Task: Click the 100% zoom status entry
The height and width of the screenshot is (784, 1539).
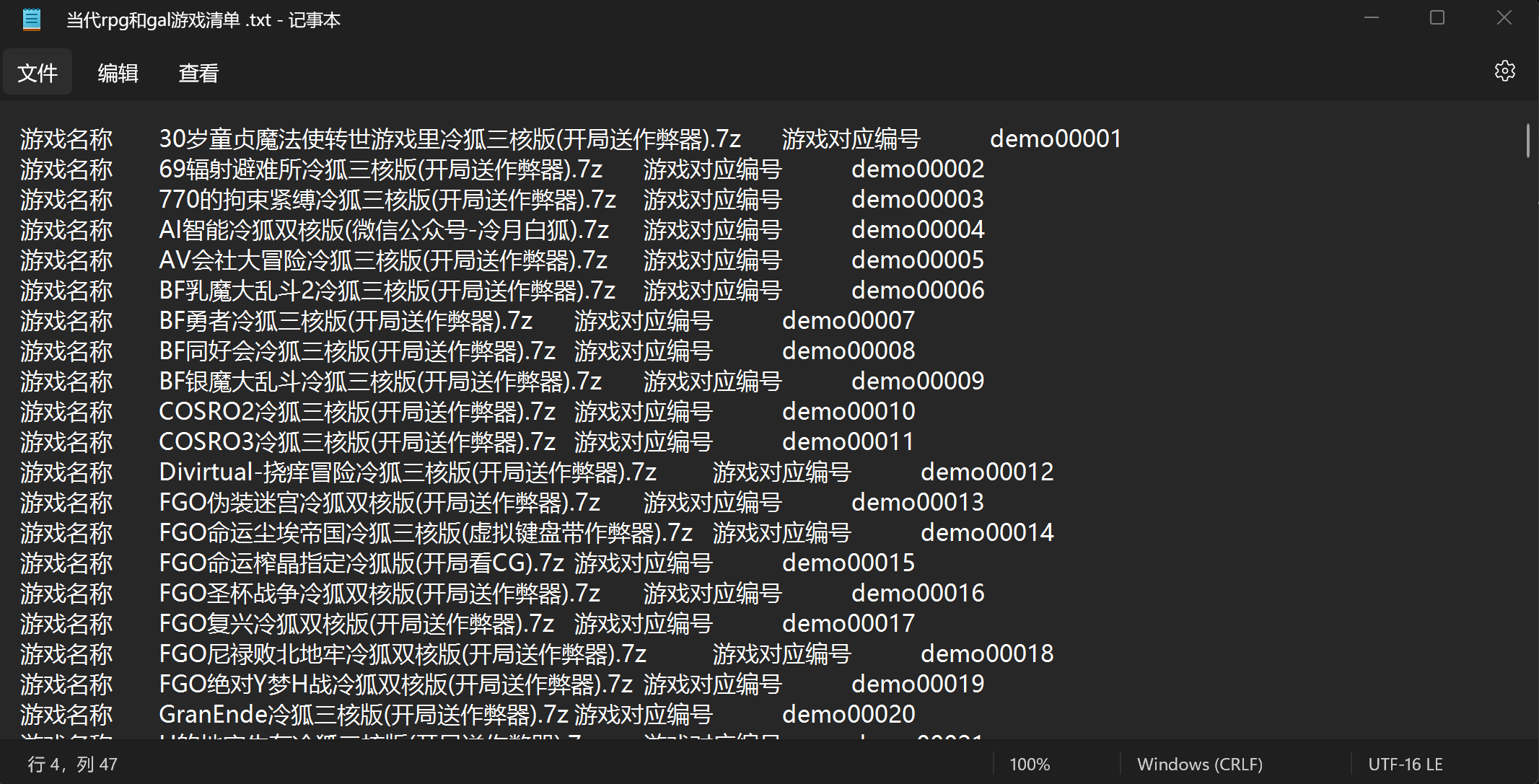Action: (1030, 765)
